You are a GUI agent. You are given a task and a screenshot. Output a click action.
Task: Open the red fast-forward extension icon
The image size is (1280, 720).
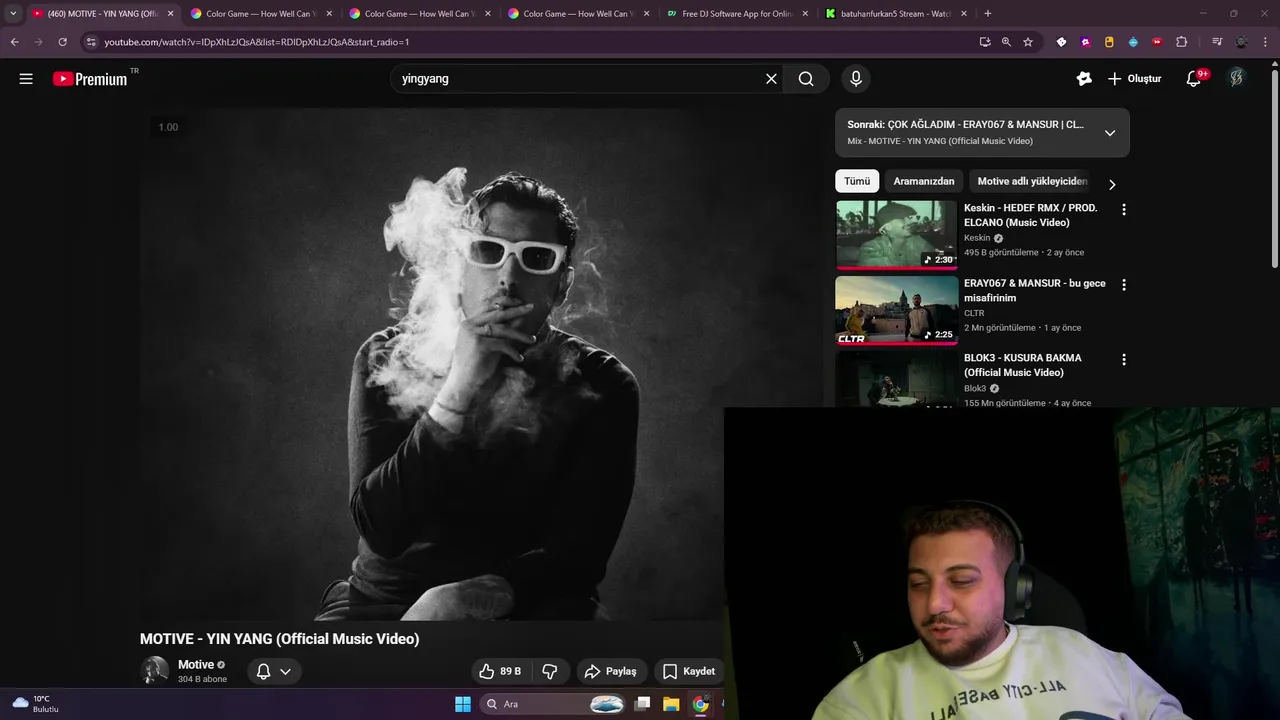pos(1157,42)
